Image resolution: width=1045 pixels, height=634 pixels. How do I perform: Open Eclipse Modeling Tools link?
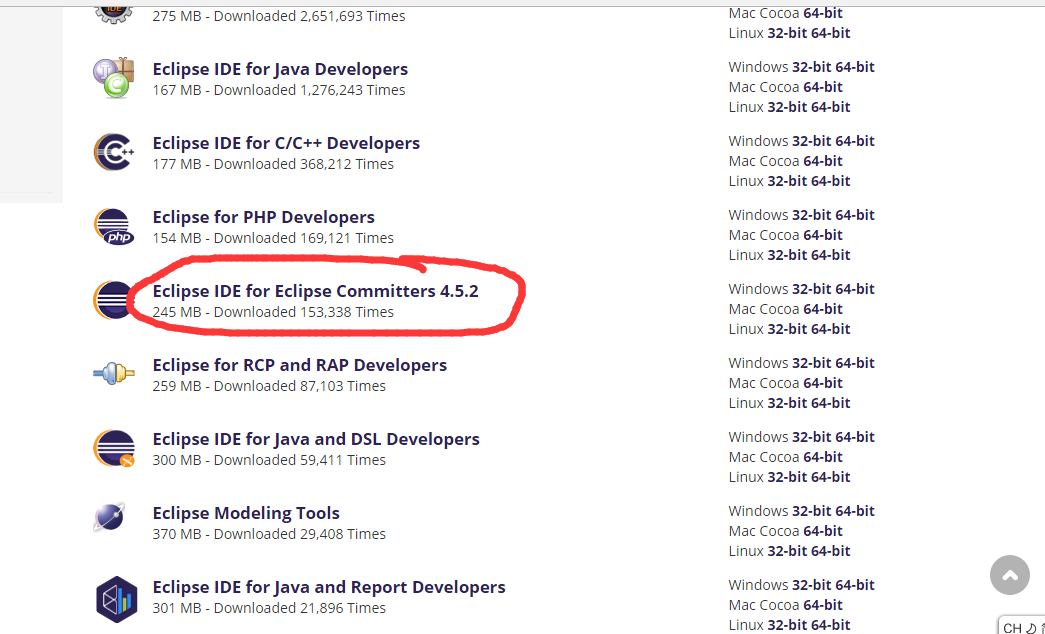[246, 513]
